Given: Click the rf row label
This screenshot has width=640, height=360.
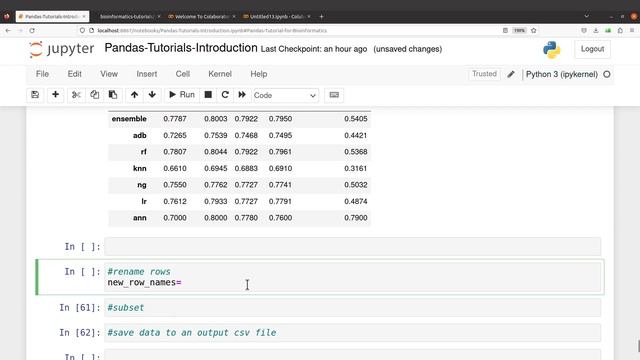Looking at the screenshot, I should [144, 152].
